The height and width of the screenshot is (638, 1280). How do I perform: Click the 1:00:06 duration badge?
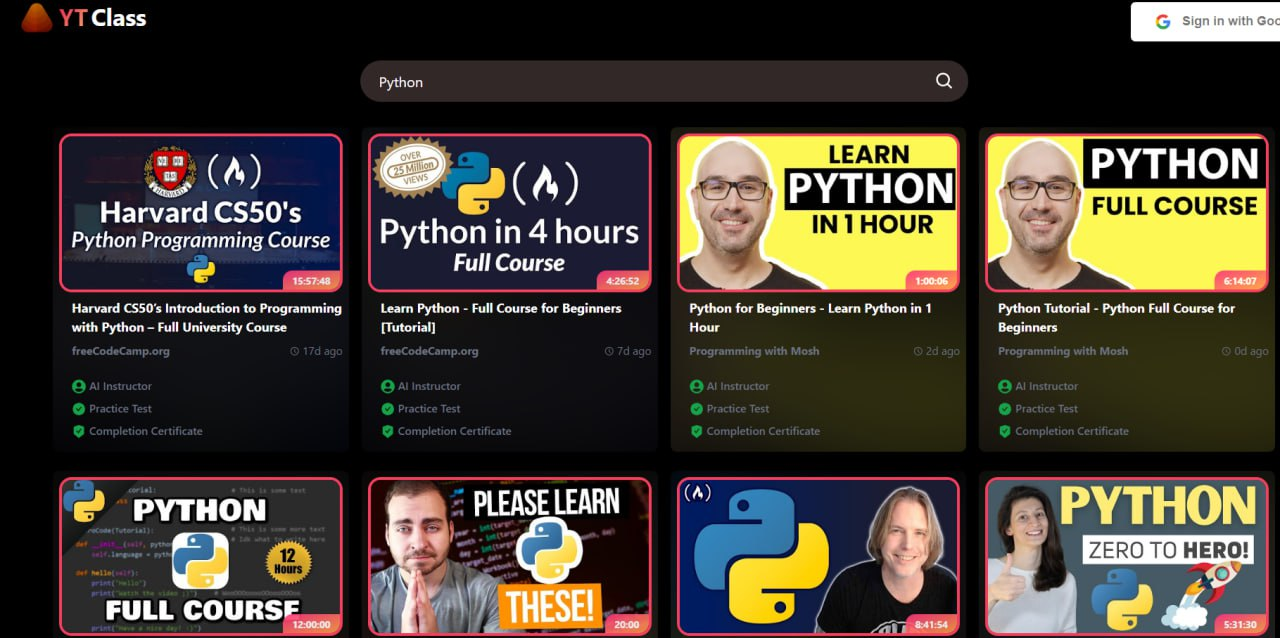(931, 281)
